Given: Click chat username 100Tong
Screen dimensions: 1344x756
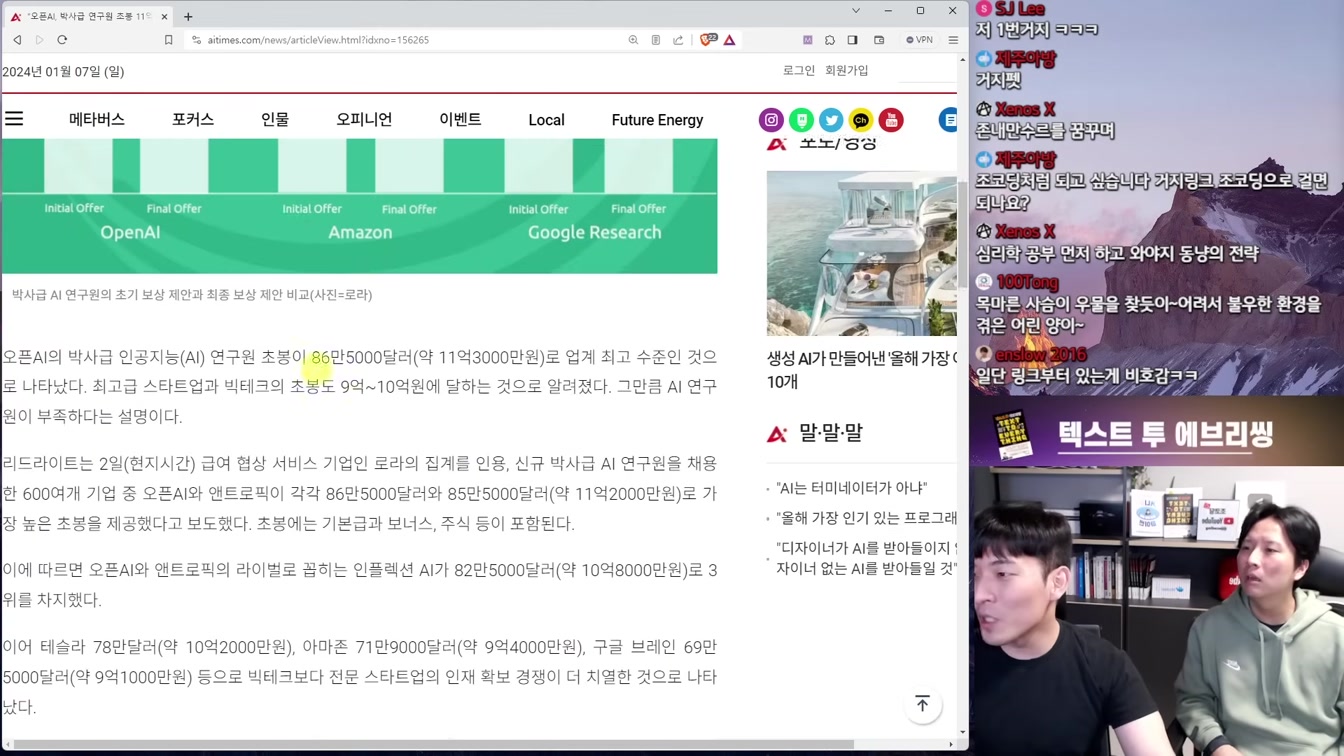Looking at the screenshot, I should tap(1027, 282).
